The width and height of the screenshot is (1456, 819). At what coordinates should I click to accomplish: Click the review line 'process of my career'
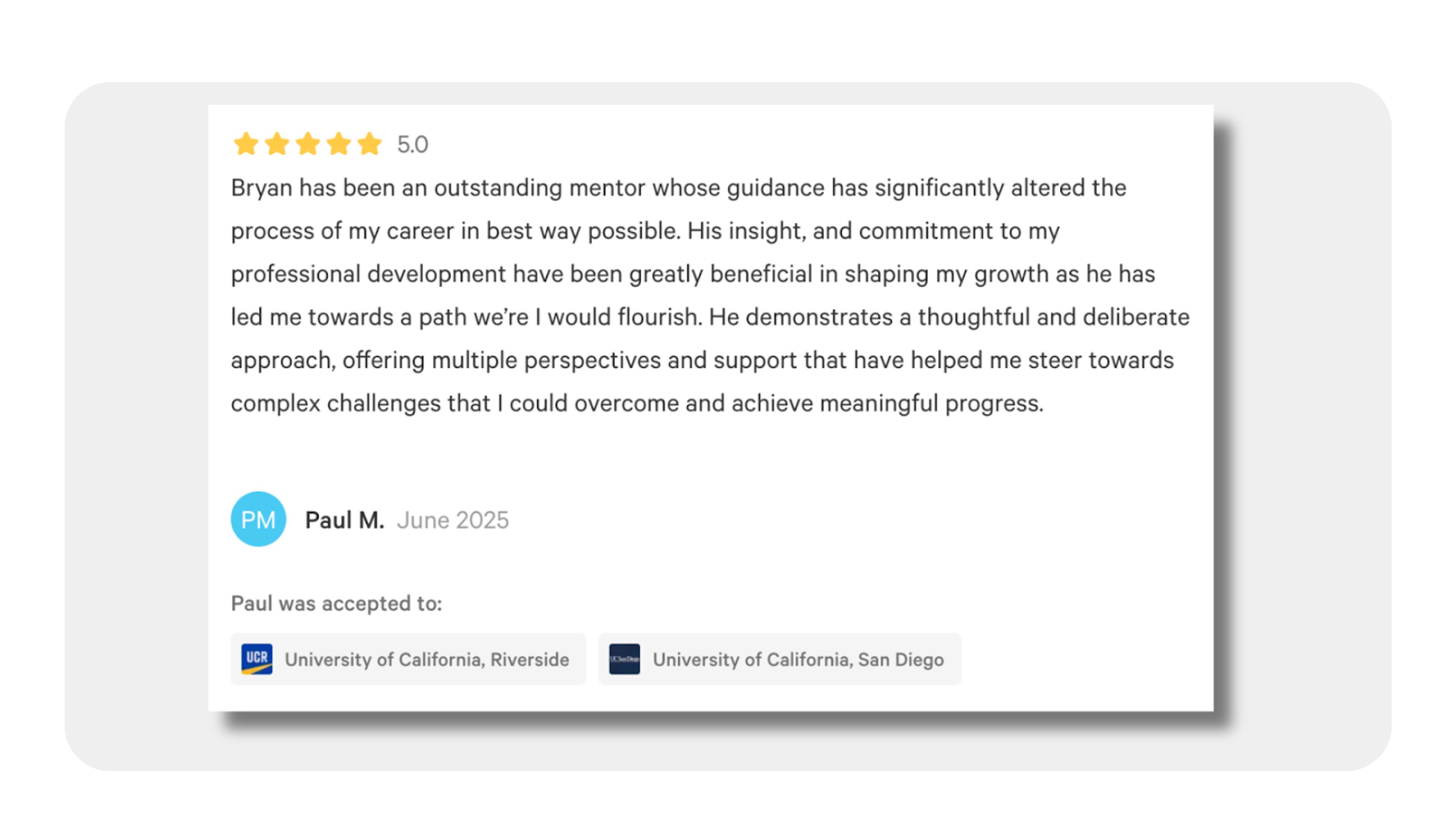(645, 231)
